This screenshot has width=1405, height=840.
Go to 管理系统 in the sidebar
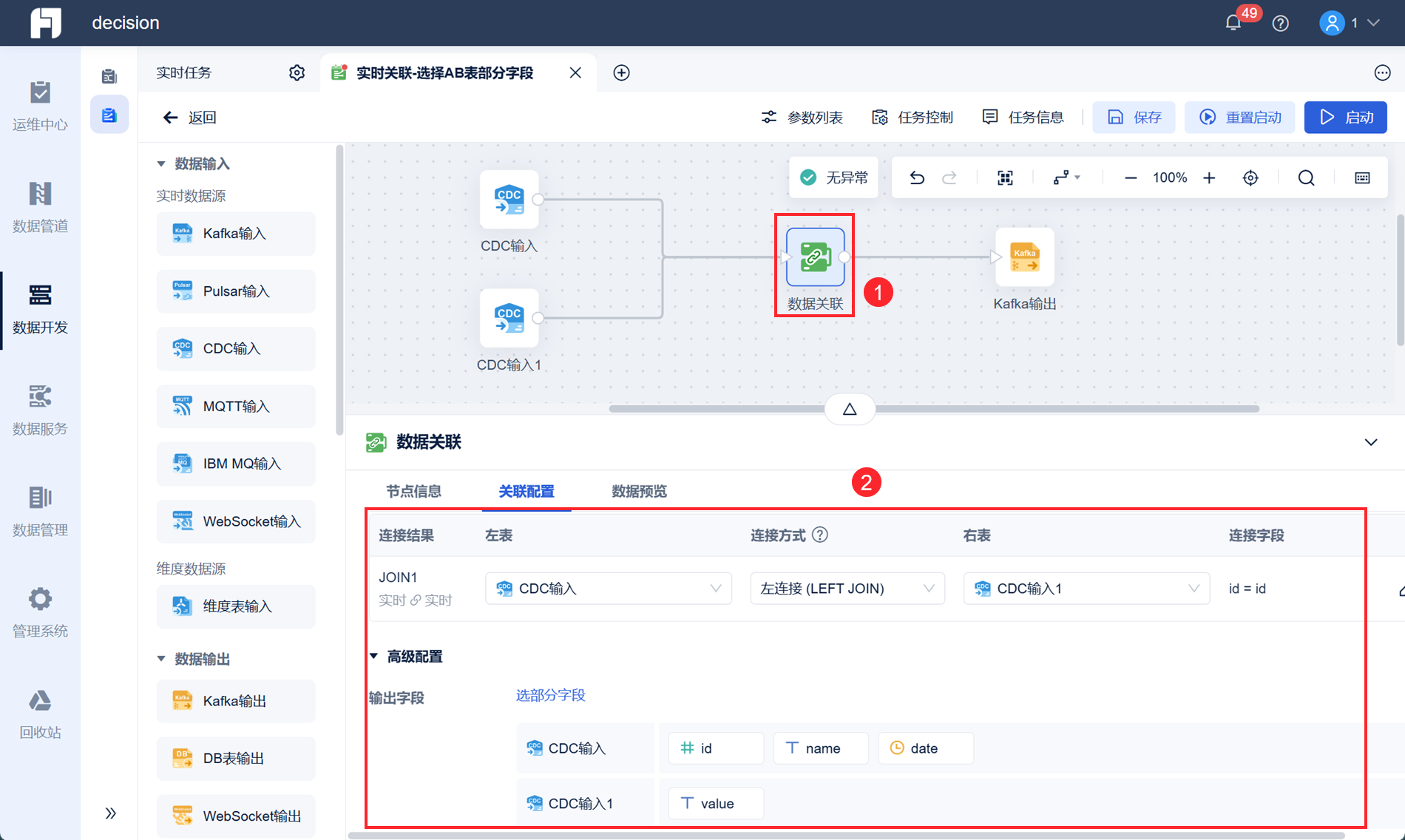tap(40, 613)
